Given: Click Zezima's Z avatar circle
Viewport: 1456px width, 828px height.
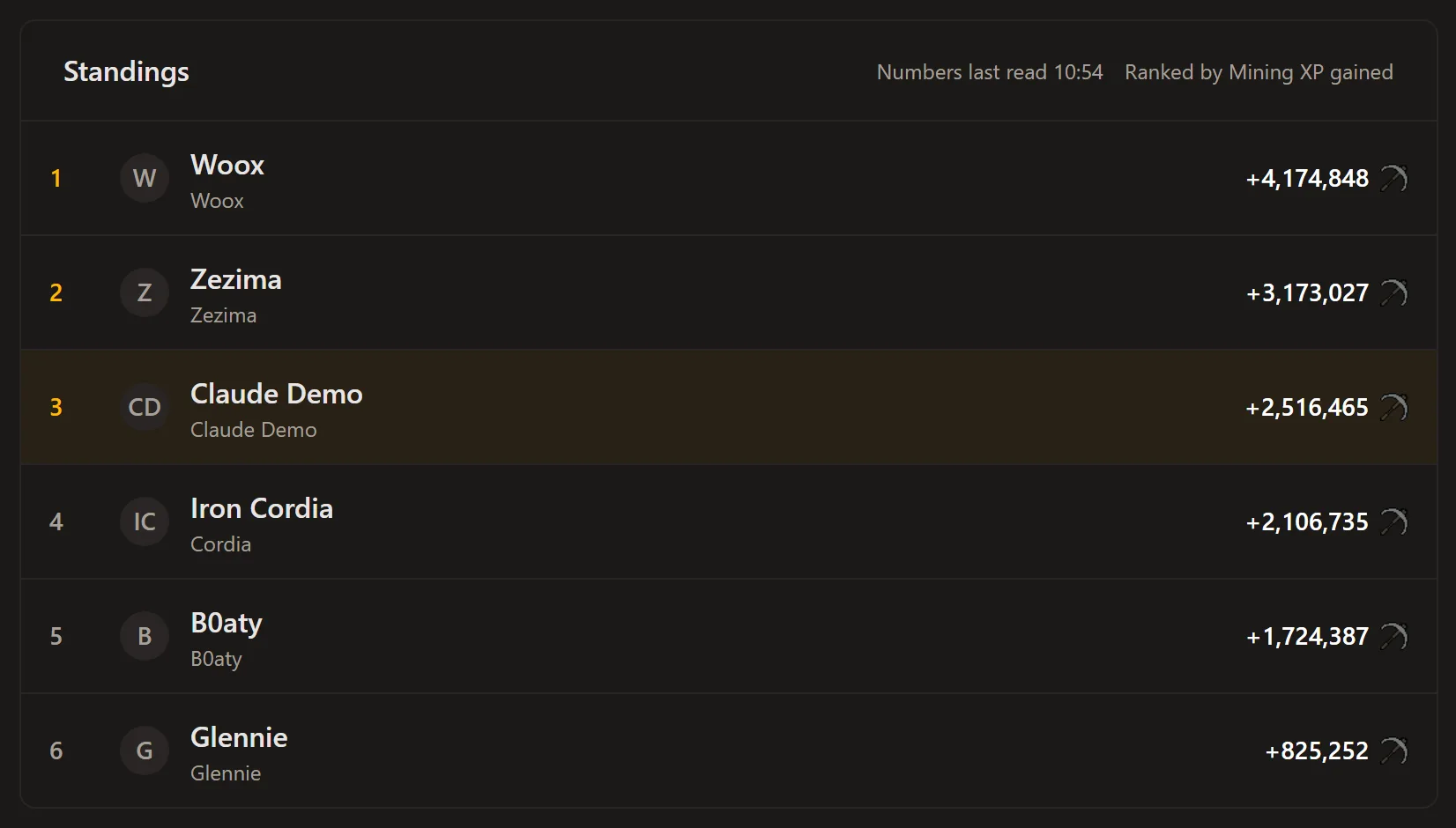Looking at the screenshot, I should [x=145, y=292].
